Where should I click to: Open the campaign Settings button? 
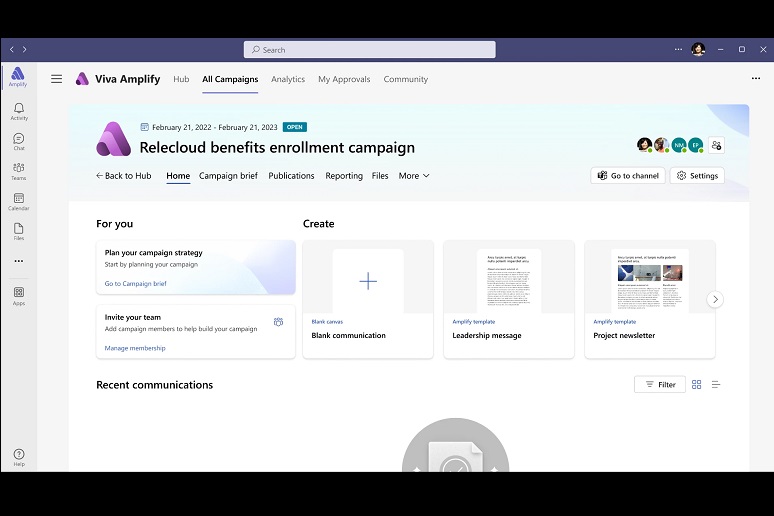(x=697, y=176)
